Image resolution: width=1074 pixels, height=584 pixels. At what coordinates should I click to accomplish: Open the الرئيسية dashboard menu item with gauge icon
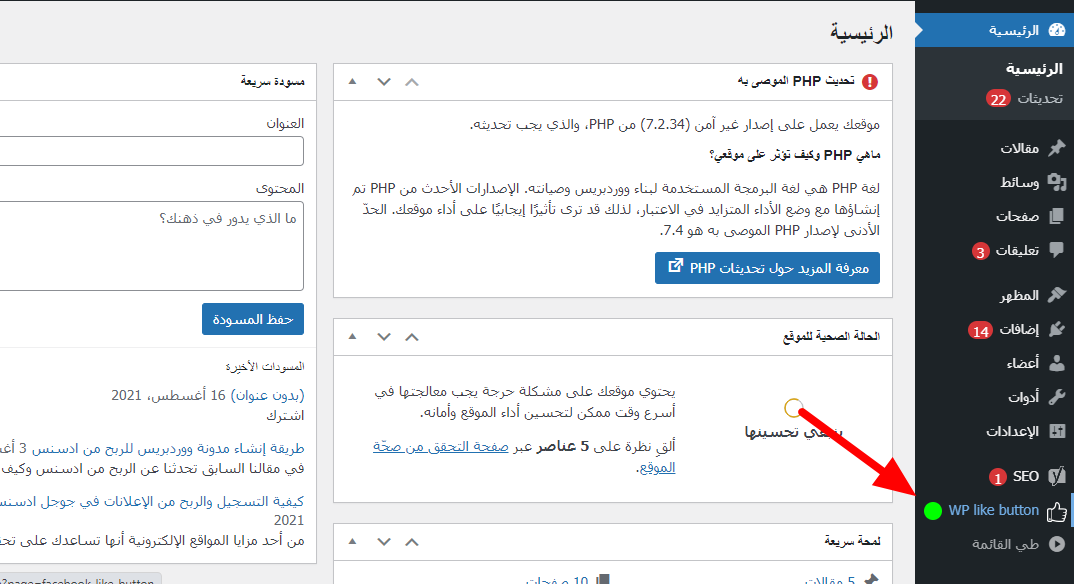click(995, 30)
